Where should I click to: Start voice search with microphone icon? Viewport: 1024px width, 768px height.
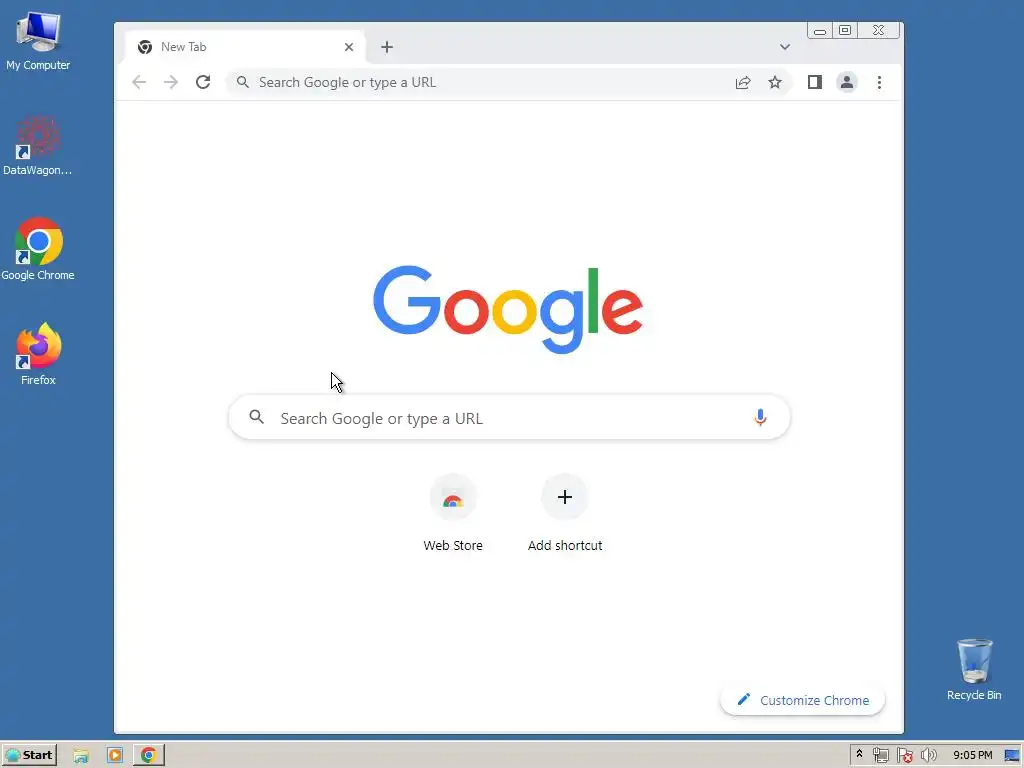coord(760,417)
